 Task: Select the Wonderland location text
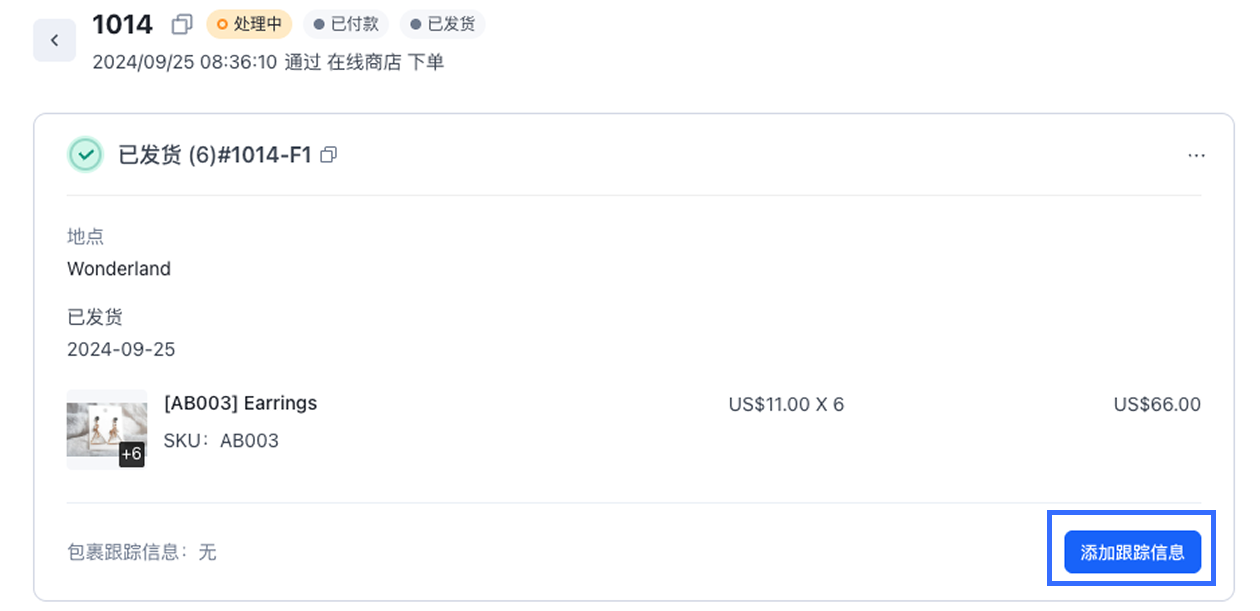(119, 269)
